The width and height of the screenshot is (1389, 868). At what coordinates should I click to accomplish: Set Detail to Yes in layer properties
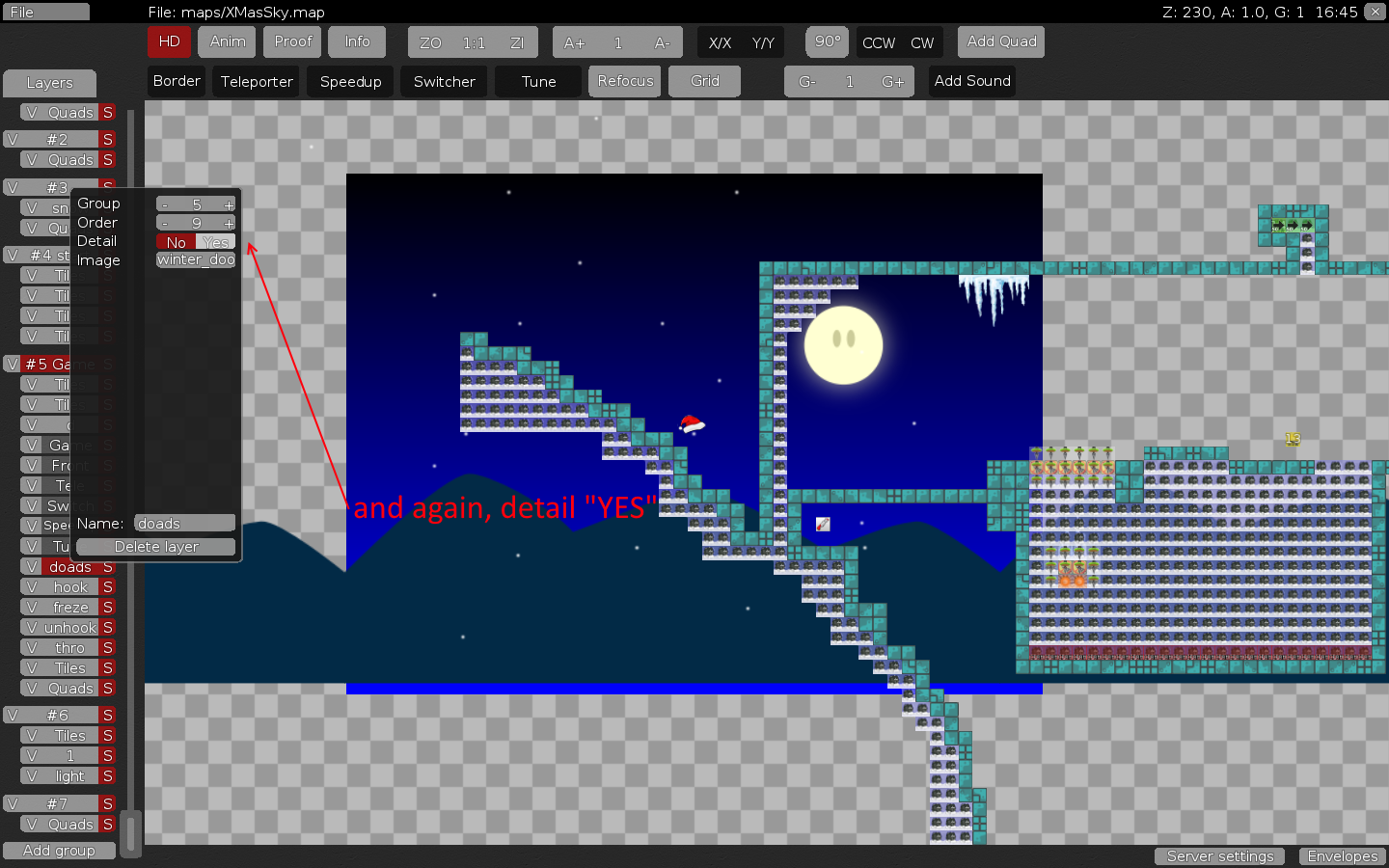click(216, 241)
